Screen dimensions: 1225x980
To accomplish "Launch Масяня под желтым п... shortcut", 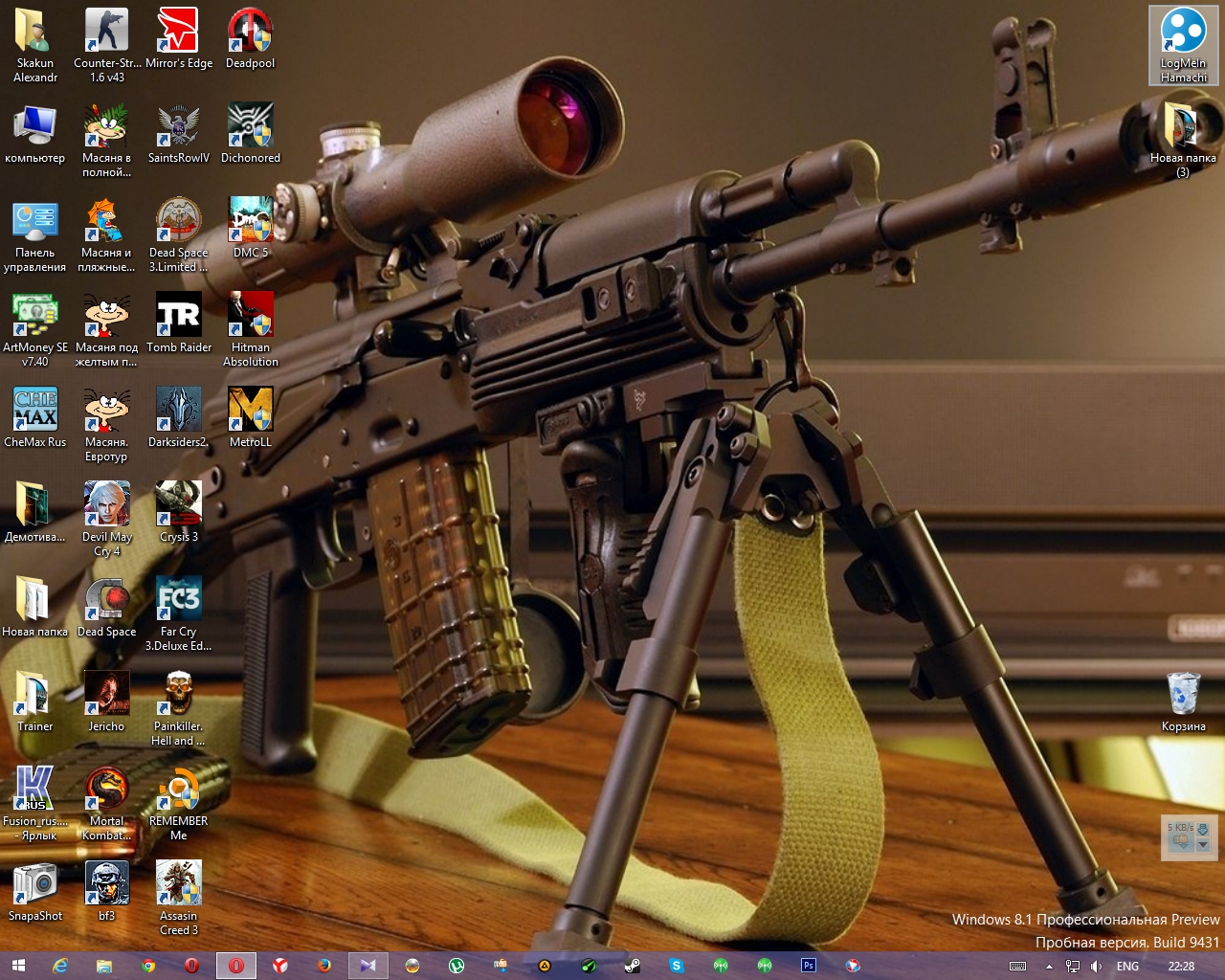I will pyautogui.click(x=107, y=329).
